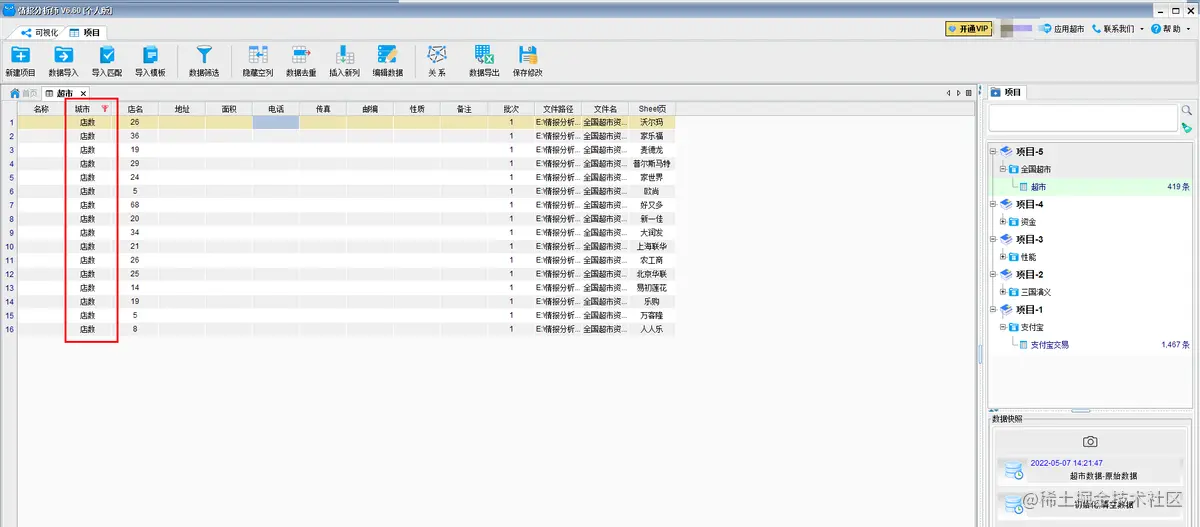Click the 店名 column header
Image resolution: width=1200 pixels, height=527 pixels.
[134, 108]
